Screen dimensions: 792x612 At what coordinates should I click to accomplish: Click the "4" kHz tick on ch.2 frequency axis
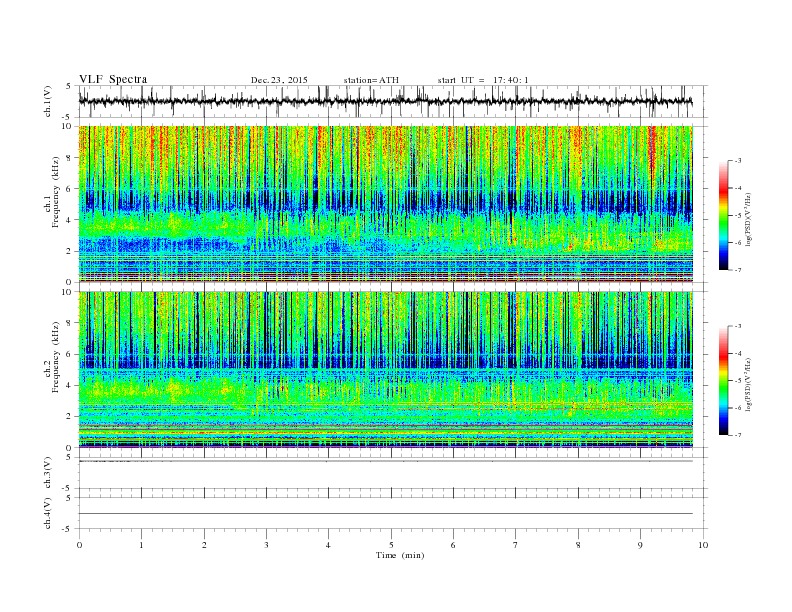(70, 385)
